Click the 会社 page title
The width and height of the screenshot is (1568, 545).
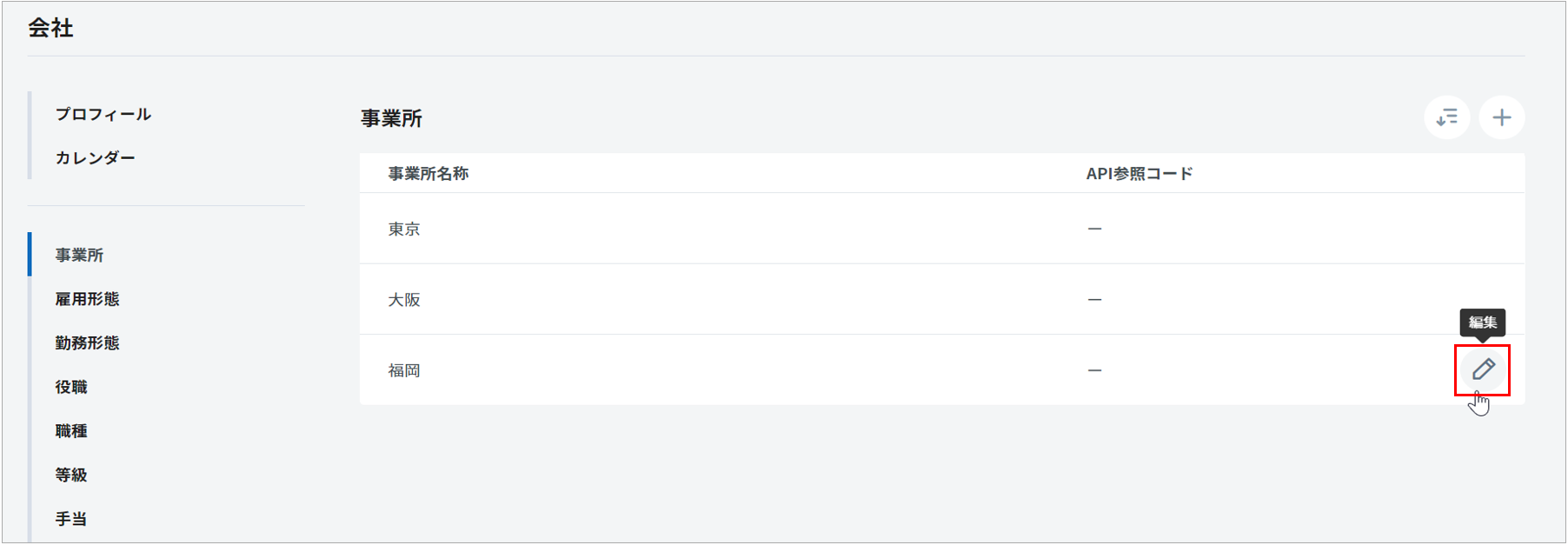tap(50, 28)
